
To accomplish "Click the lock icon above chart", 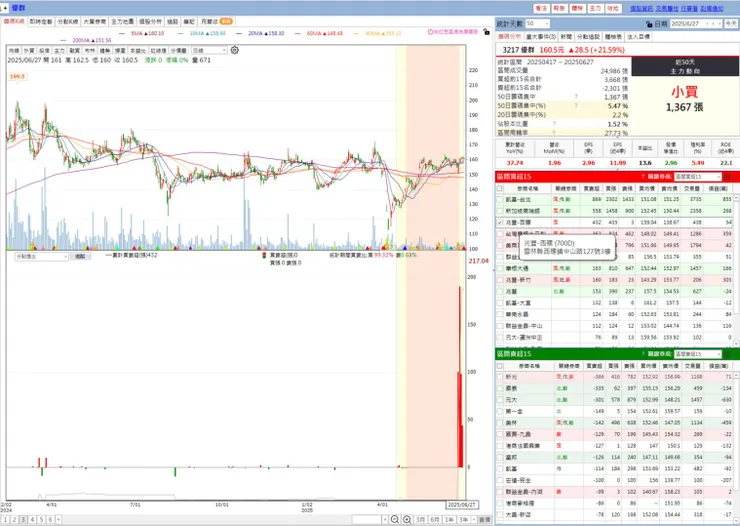I will (487, 32).
